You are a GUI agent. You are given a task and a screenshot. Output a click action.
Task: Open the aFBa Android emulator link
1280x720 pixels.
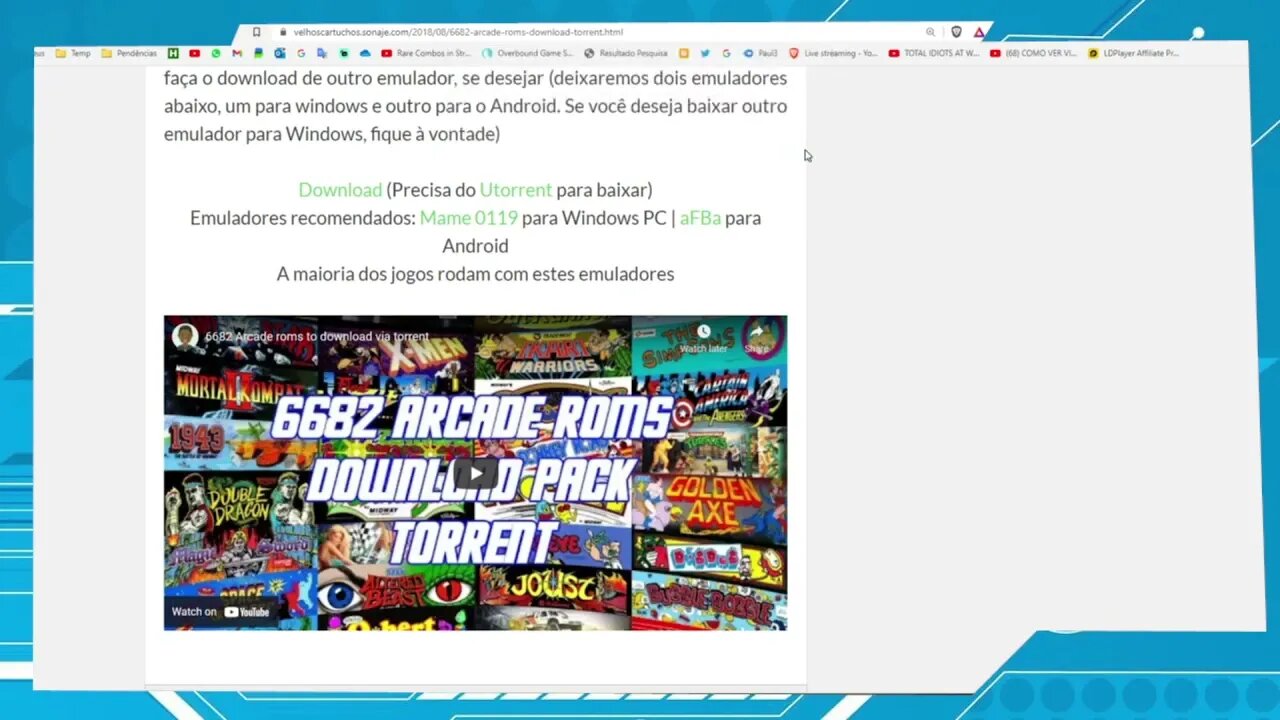[700, 218]
